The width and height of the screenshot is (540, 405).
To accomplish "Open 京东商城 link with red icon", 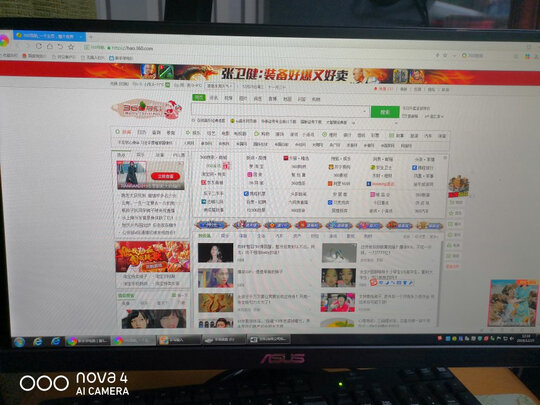I will [212, 182].
